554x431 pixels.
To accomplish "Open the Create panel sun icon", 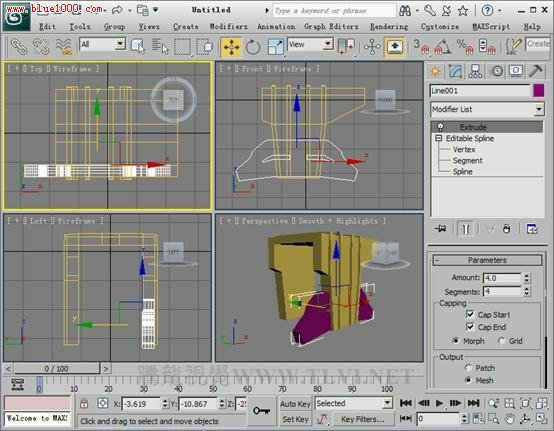I will [436, 71].
